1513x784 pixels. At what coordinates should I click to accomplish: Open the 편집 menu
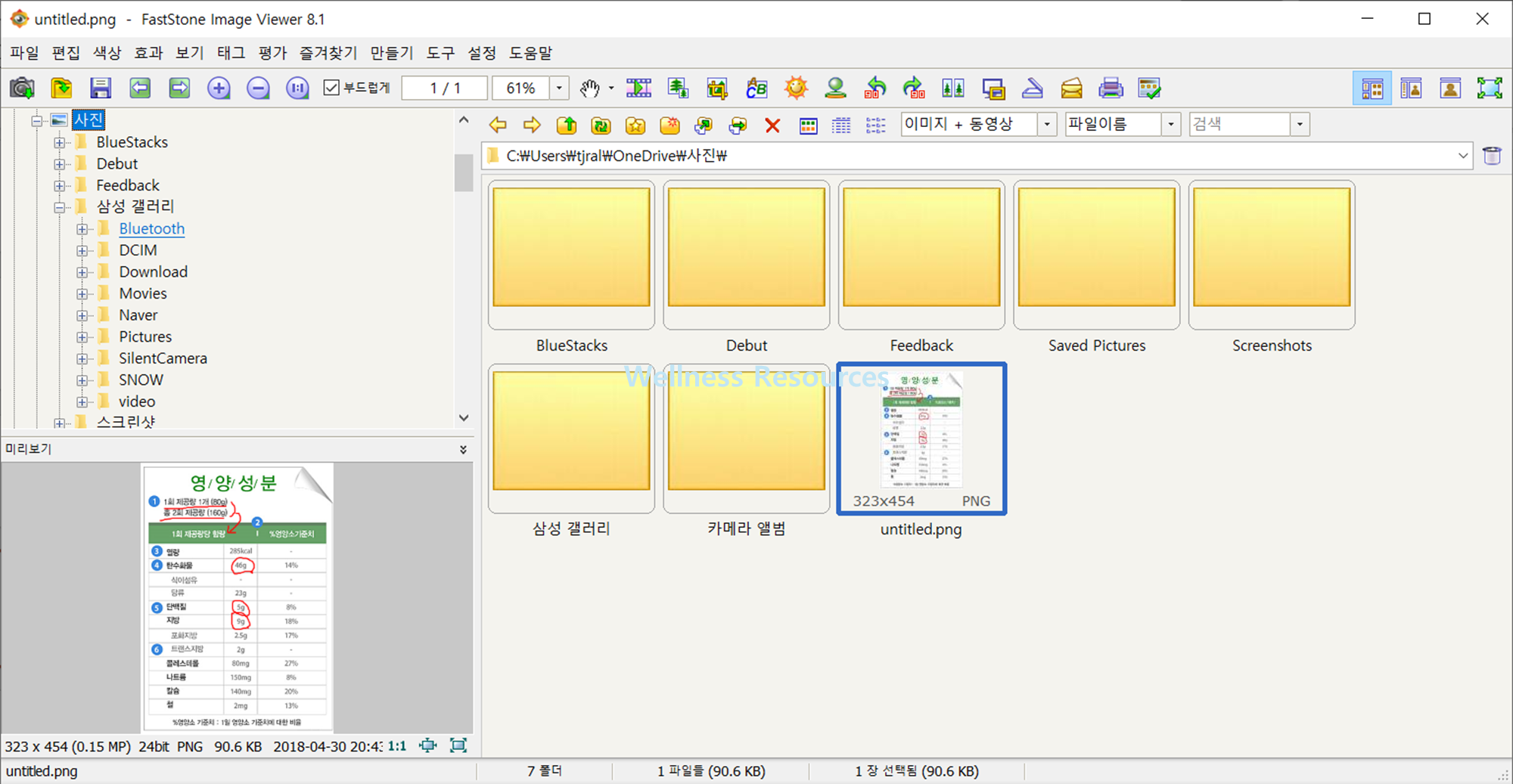point(66,53)
